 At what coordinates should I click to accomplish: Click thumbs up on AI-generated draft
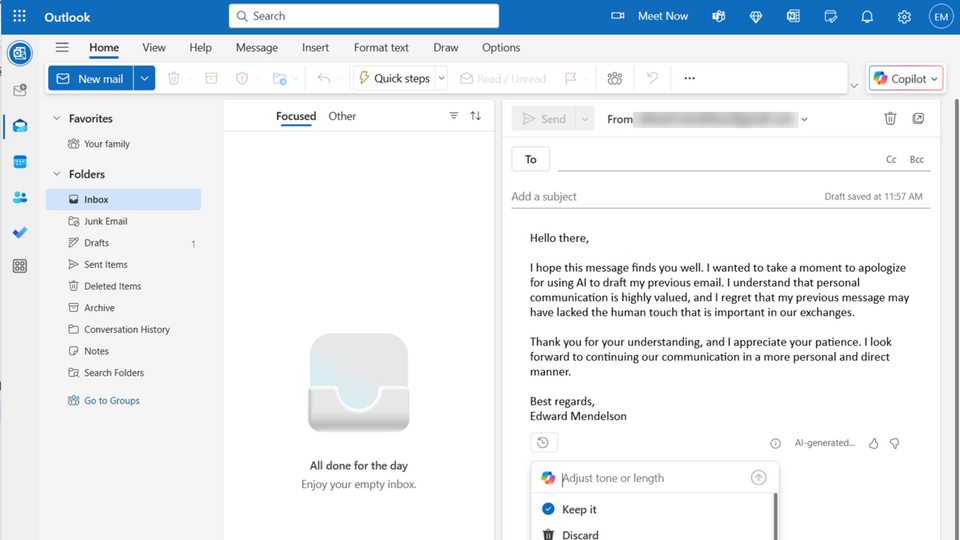pyautogui.click(x=873, y=443)
